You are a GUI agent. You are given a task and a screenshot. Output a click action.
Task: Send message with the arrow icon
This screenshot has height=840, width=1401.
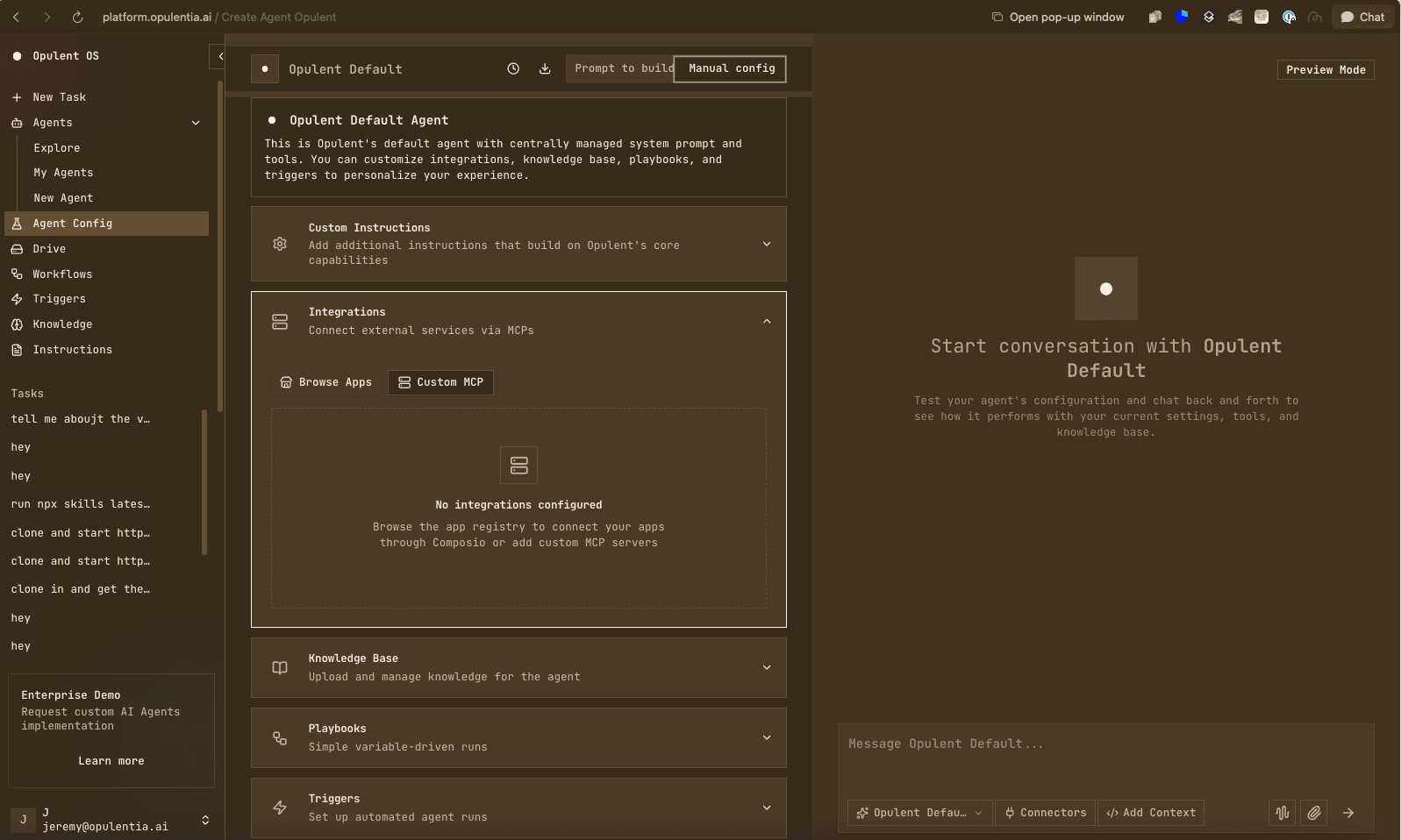click(1348, 813)
